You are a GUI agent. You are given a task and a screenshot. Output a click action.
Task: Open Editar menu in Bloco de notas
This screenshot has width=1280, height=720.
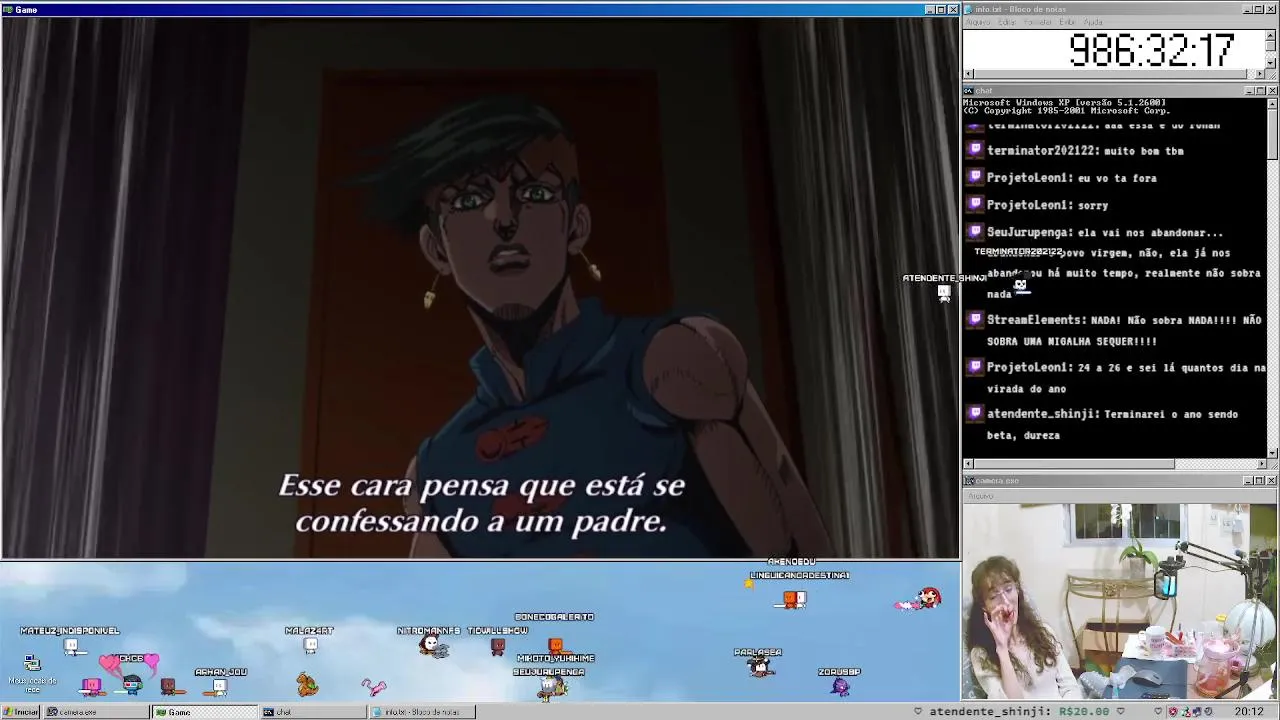pos(1007,22)
